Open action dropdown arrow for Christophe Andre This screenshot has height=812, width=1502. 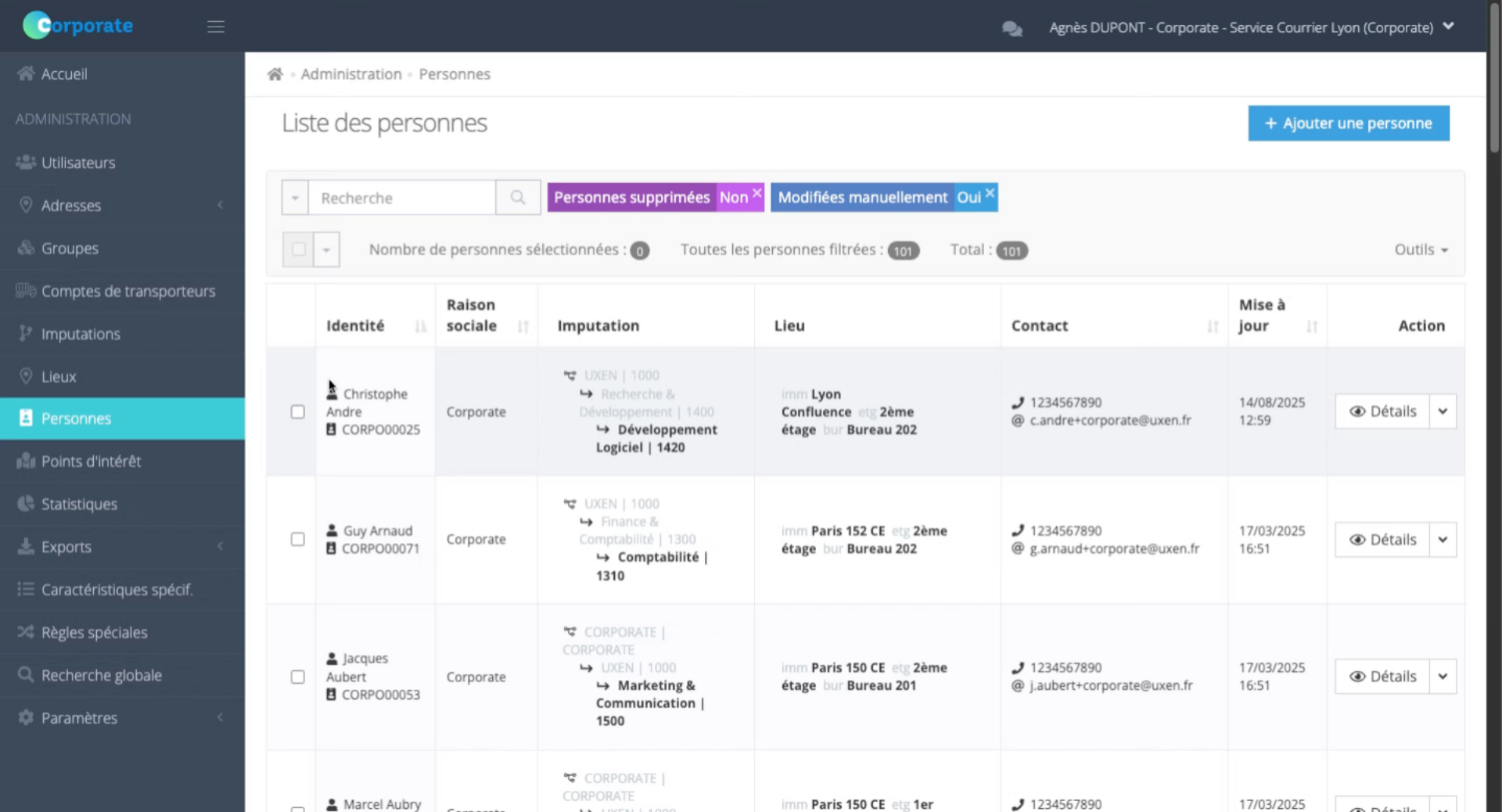(x=1443, y=411)
